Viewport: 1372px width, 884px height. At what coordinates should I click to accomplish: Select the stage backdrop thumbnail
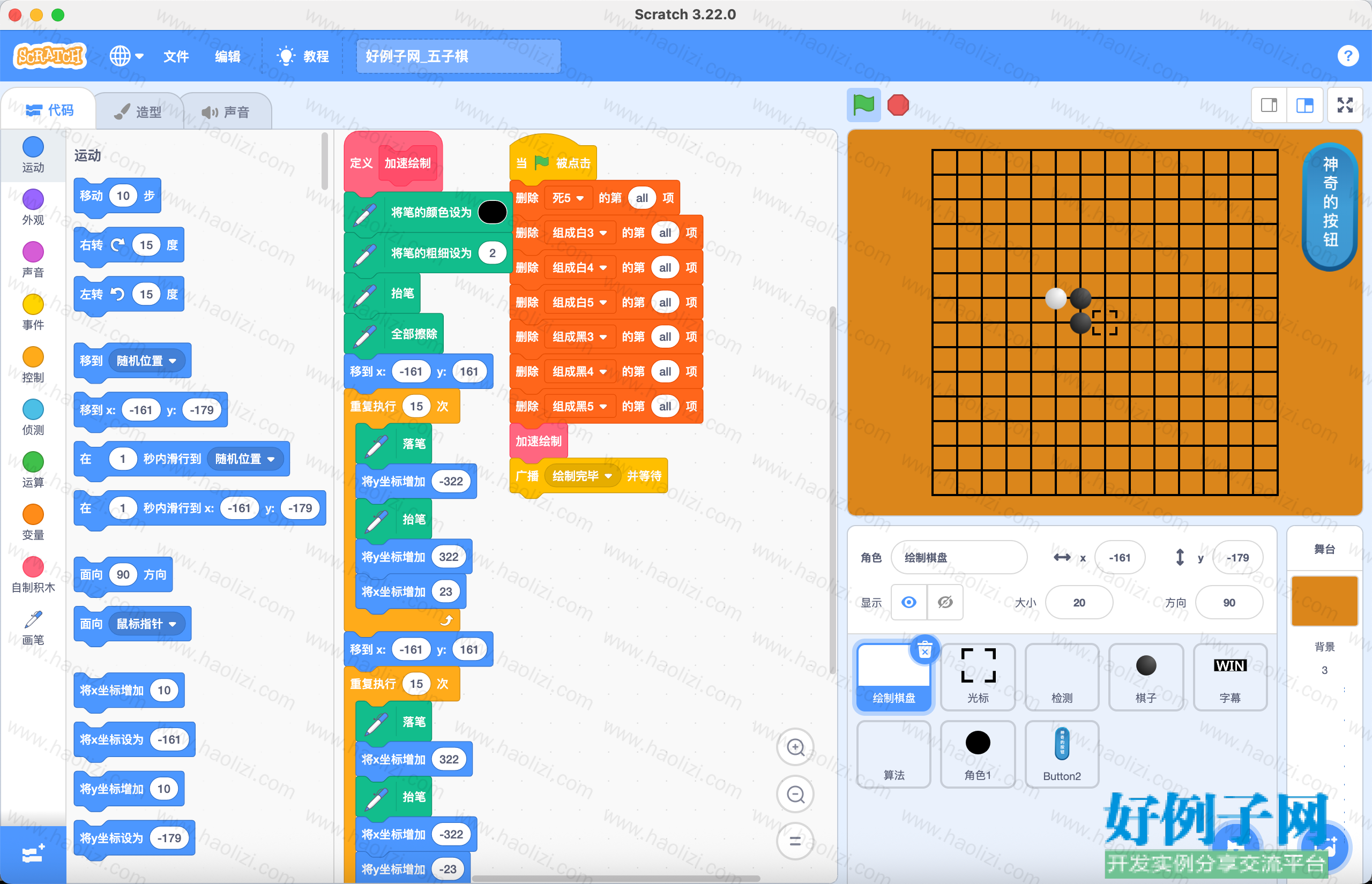coord(1324,601)
